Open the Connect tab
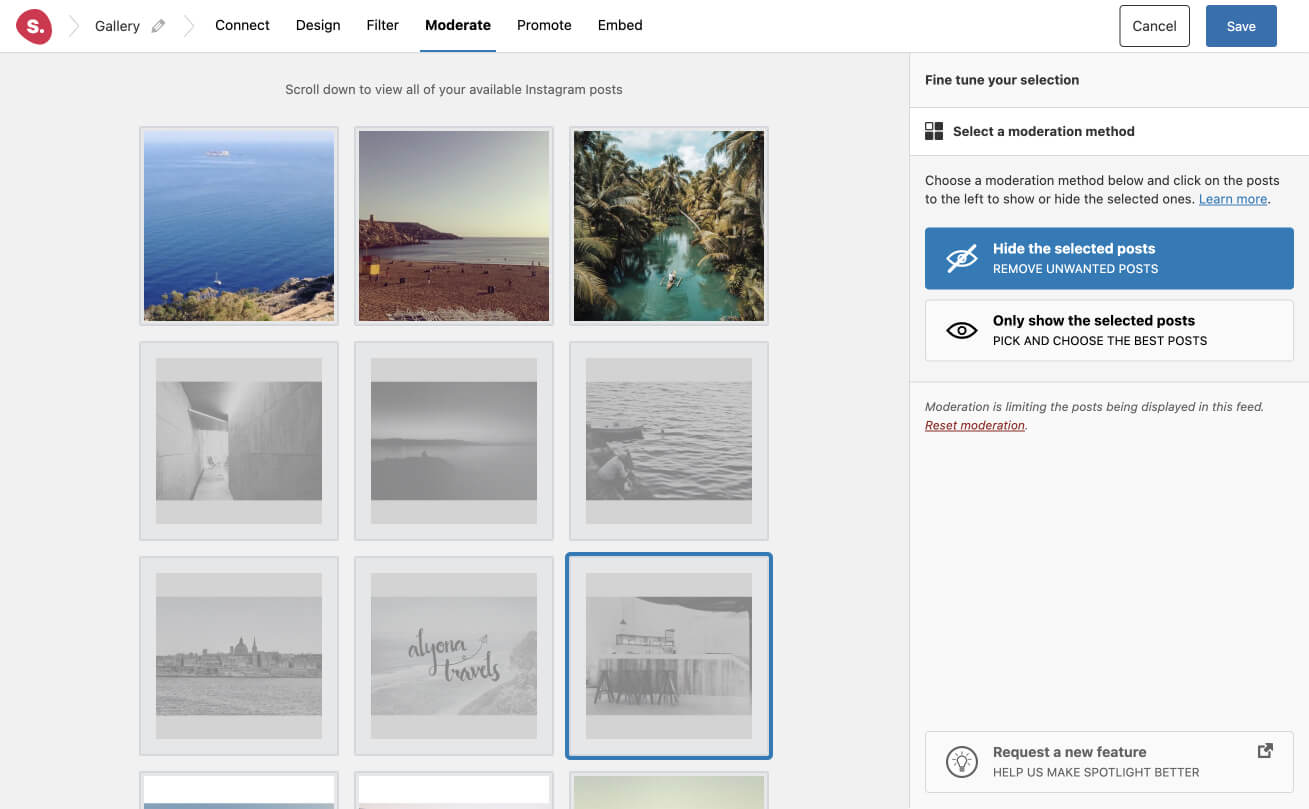This screenshot has width=1309, height=809. tap(242, 25)
